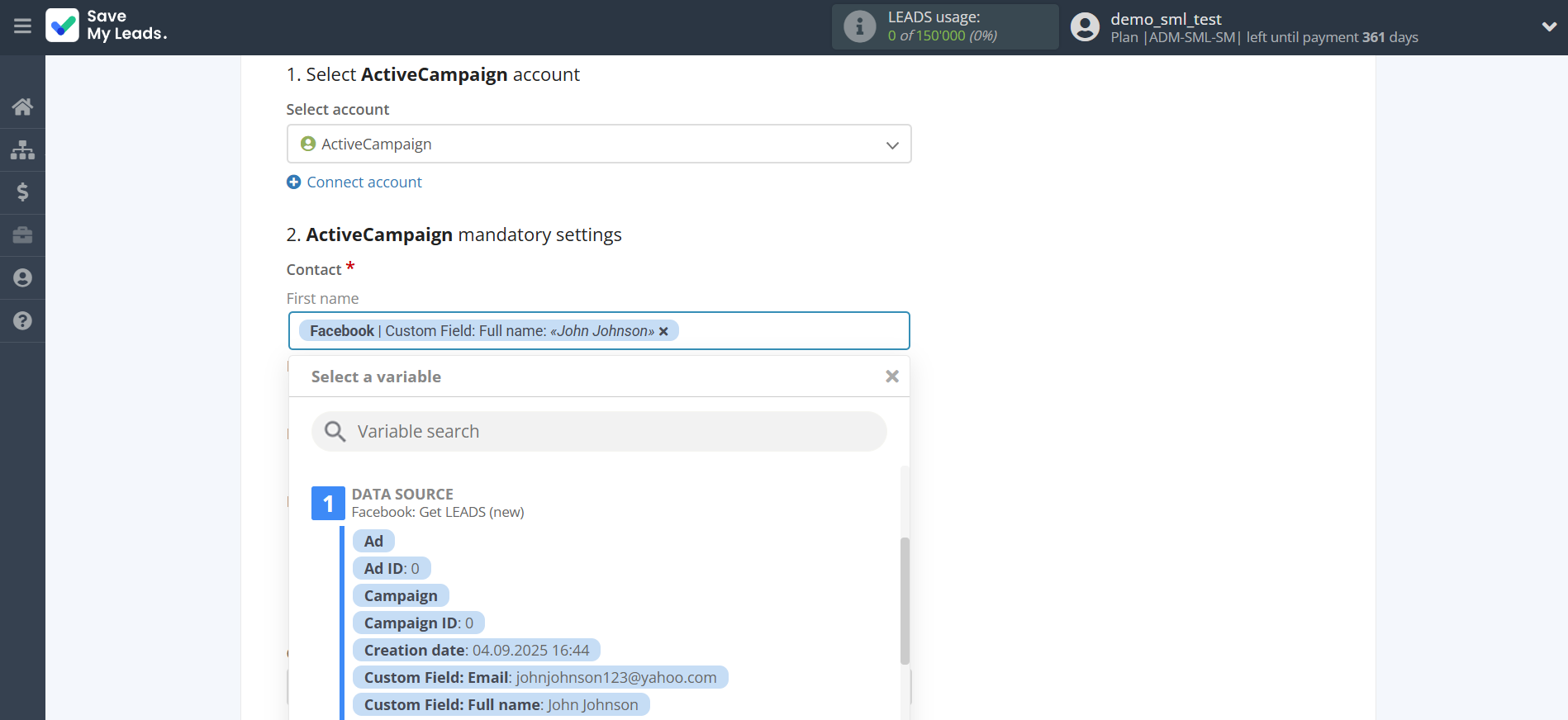Open the user profile sidebar icon

(x=22, y=278)
